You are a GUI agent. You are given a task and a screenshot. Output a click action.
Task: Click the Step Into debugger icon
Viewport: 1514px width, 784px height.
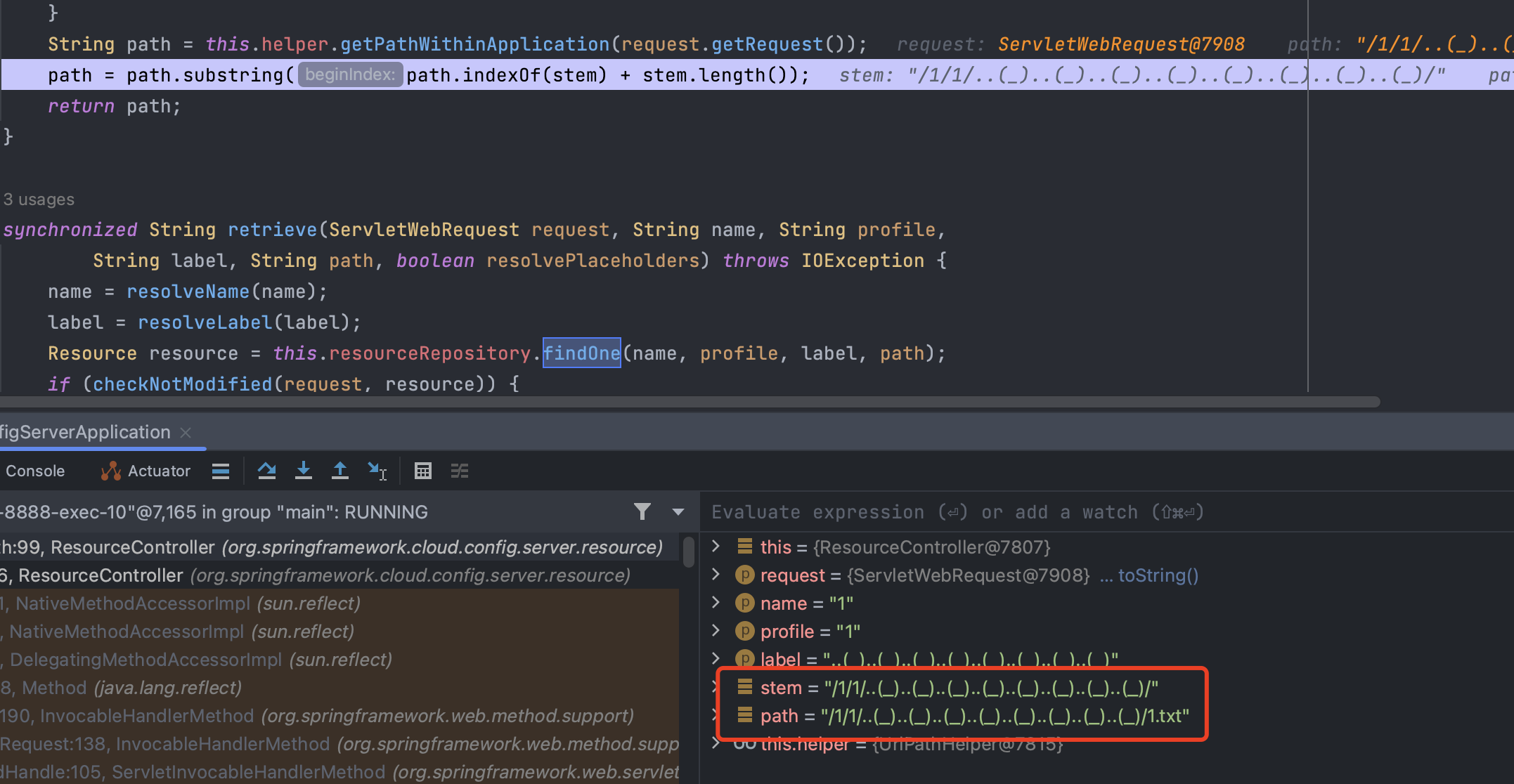pyautogui.click(x=304, y=471)
